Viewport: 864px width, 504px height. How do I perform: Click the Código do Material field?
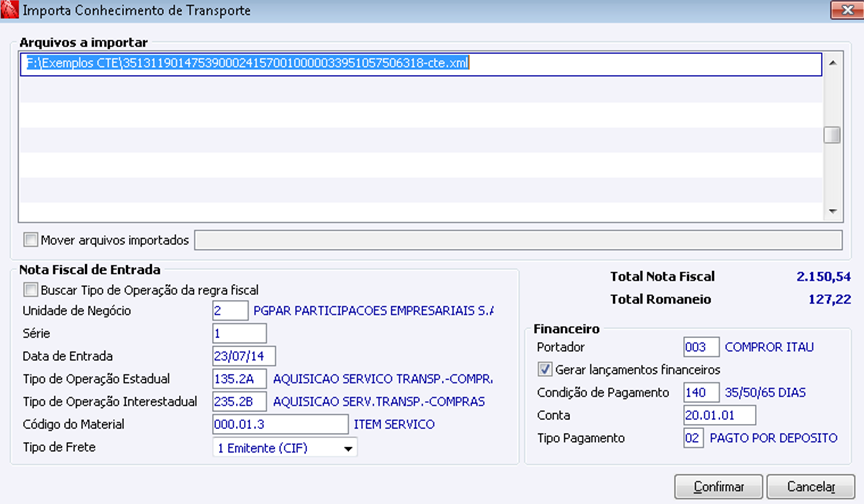(x=280, y=424)
